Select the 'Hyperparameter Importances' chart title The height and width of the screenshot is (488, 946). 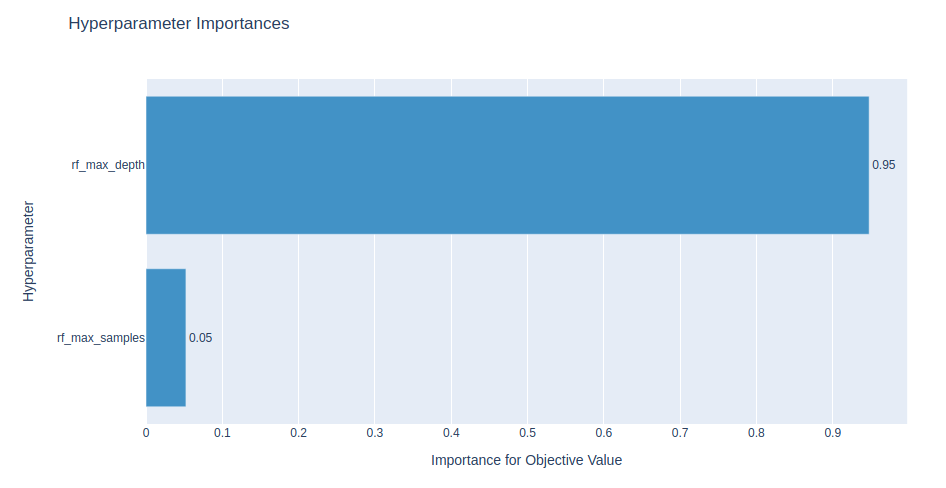coord(179,23)
